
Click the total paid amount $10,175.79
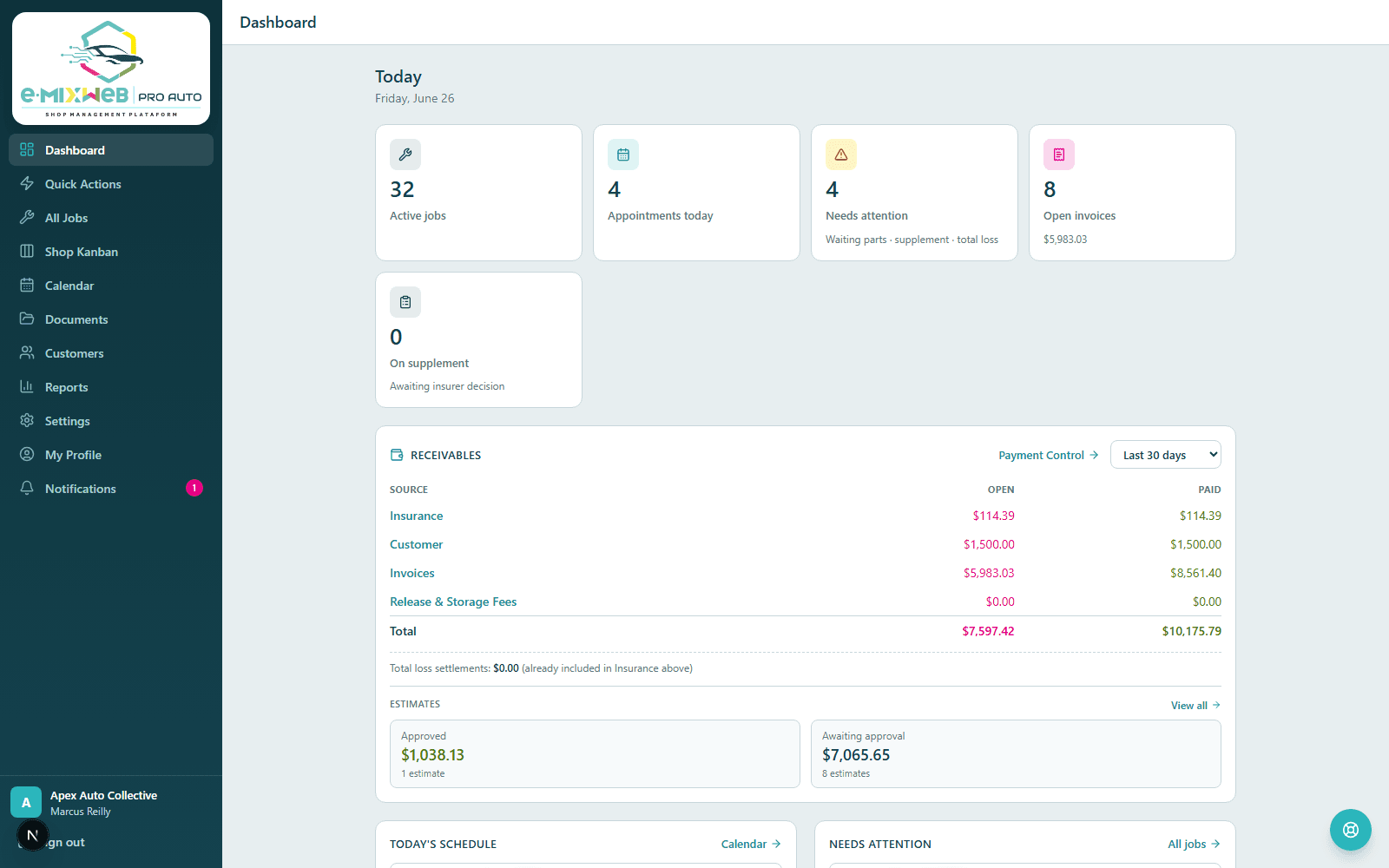tap(1191, 631)
